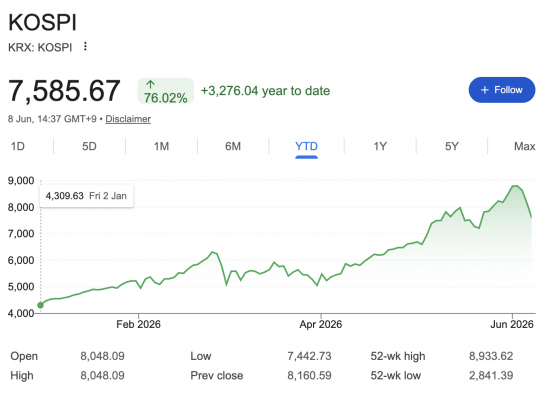Image resolution: width=550 pixels, height=400 pixels.
Task: Click the 4,000 y-axis label
Action: pos(21,313)
